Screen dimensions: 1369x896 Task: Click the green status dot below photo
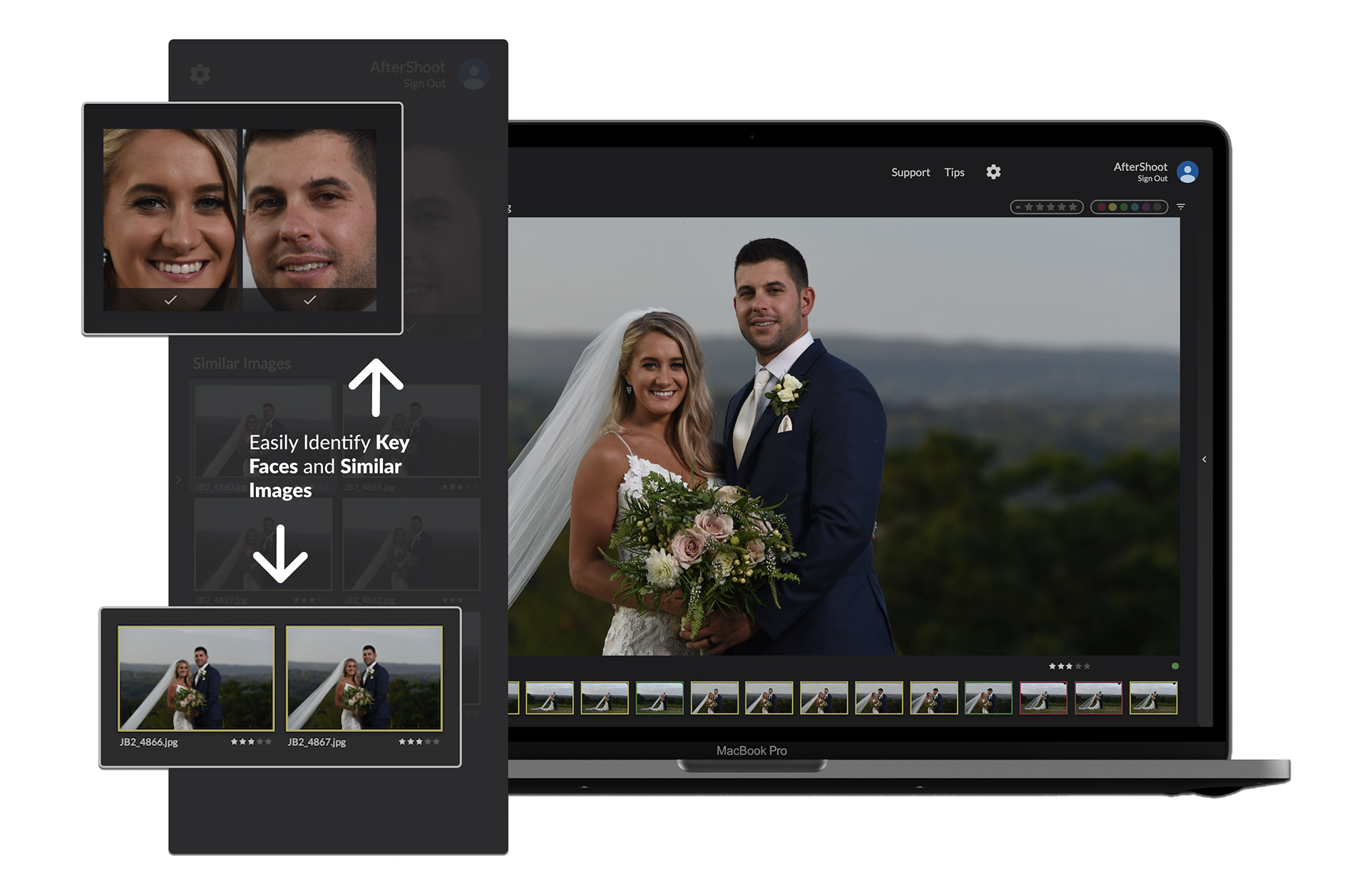point(1175,666)
